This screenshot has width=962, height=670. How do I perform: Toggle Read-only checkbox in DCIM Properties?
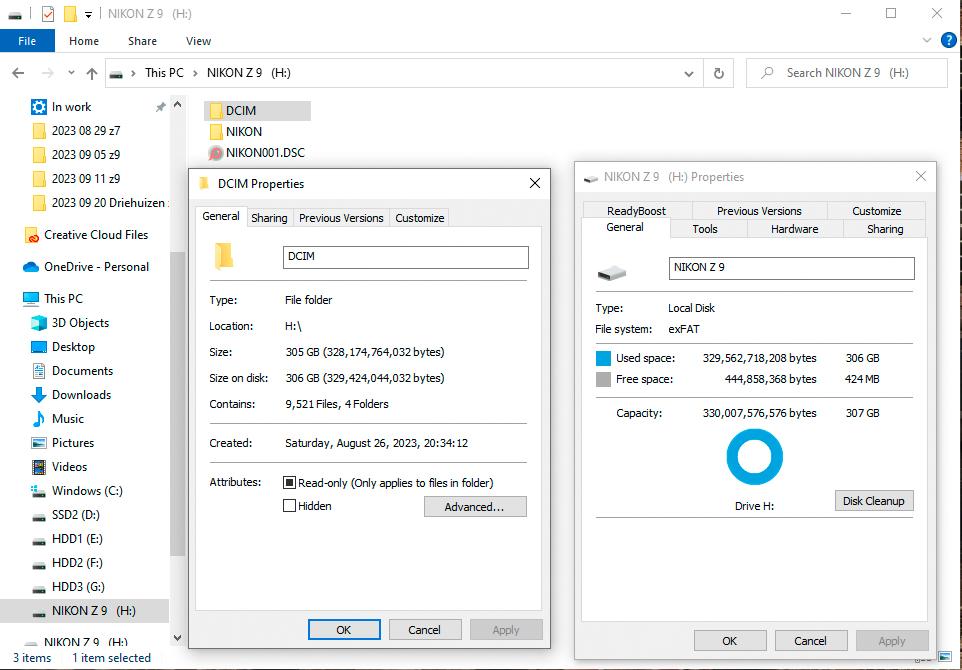[289, 483]
